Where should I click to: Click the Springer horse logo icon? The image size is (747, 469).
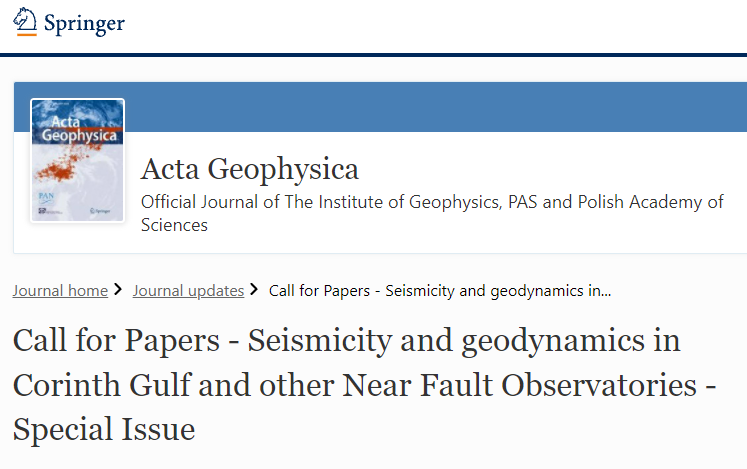[26, 22]
